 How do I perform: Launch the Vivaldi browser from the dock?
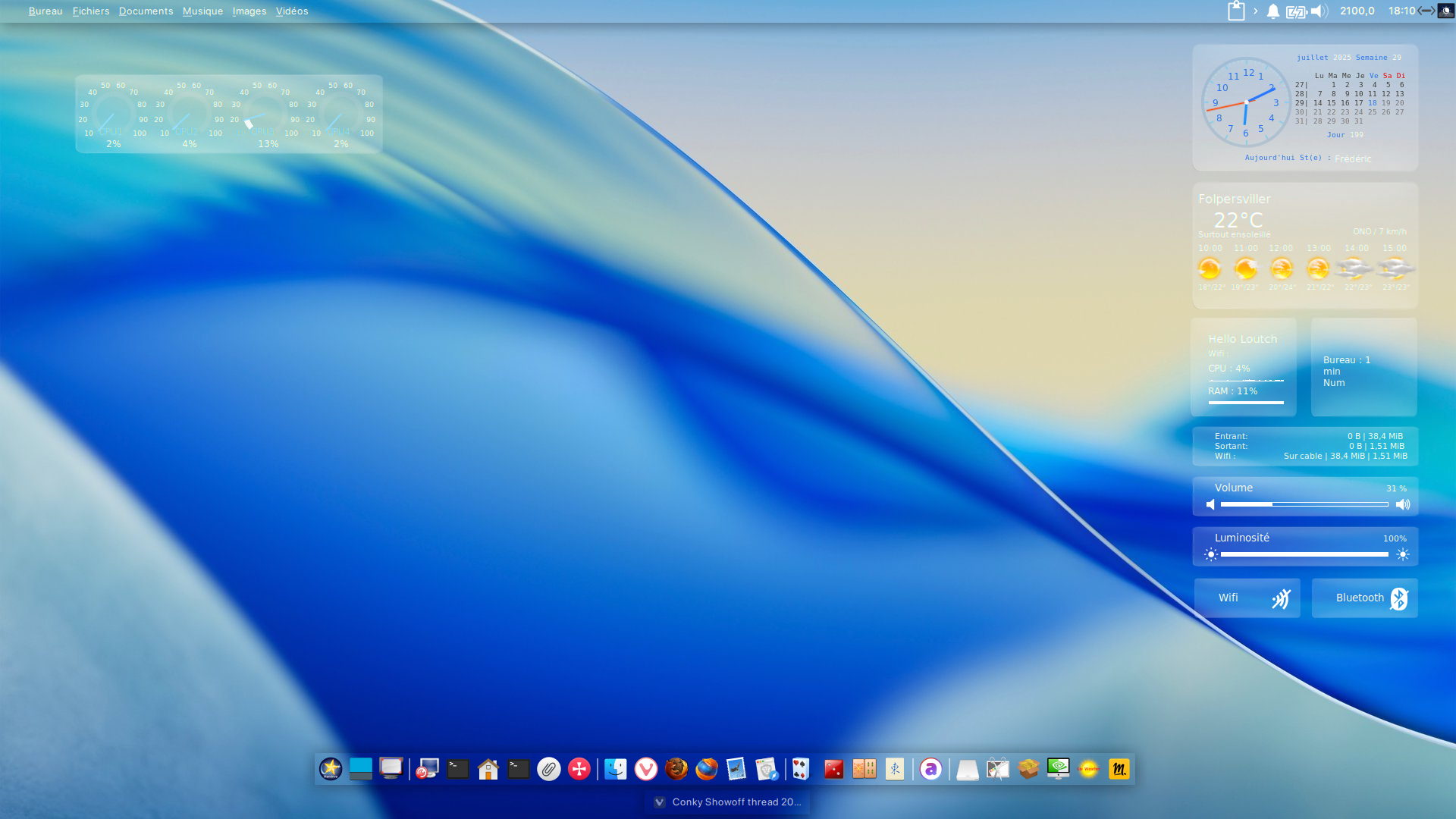click(646, 769)
